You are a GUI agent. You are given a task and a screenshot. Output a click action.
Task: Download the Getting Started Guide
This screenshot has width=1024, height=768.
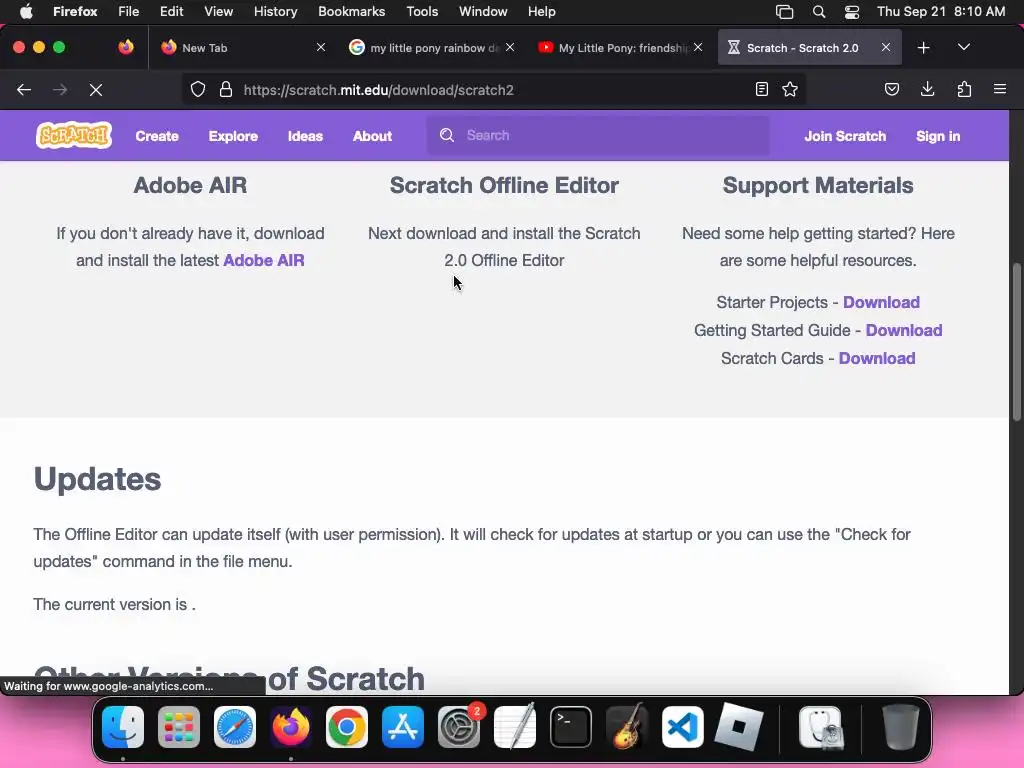[x=904, y=330]
